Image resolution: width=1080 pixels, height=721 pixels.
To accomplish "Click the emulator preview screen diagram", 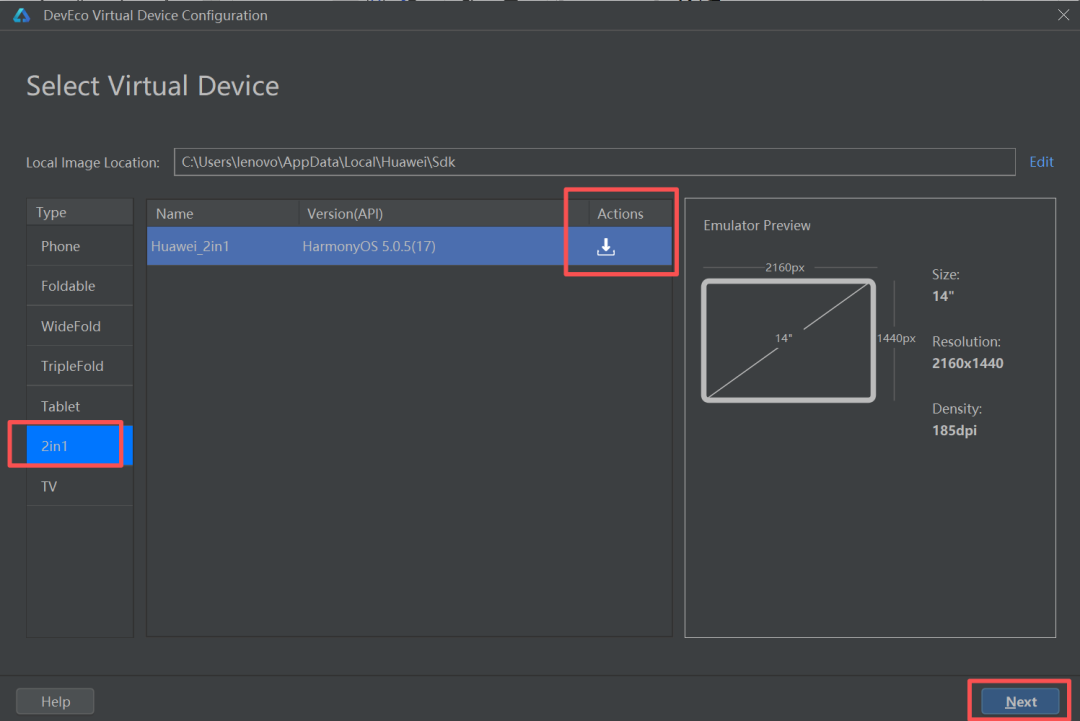I will [788, 340].
